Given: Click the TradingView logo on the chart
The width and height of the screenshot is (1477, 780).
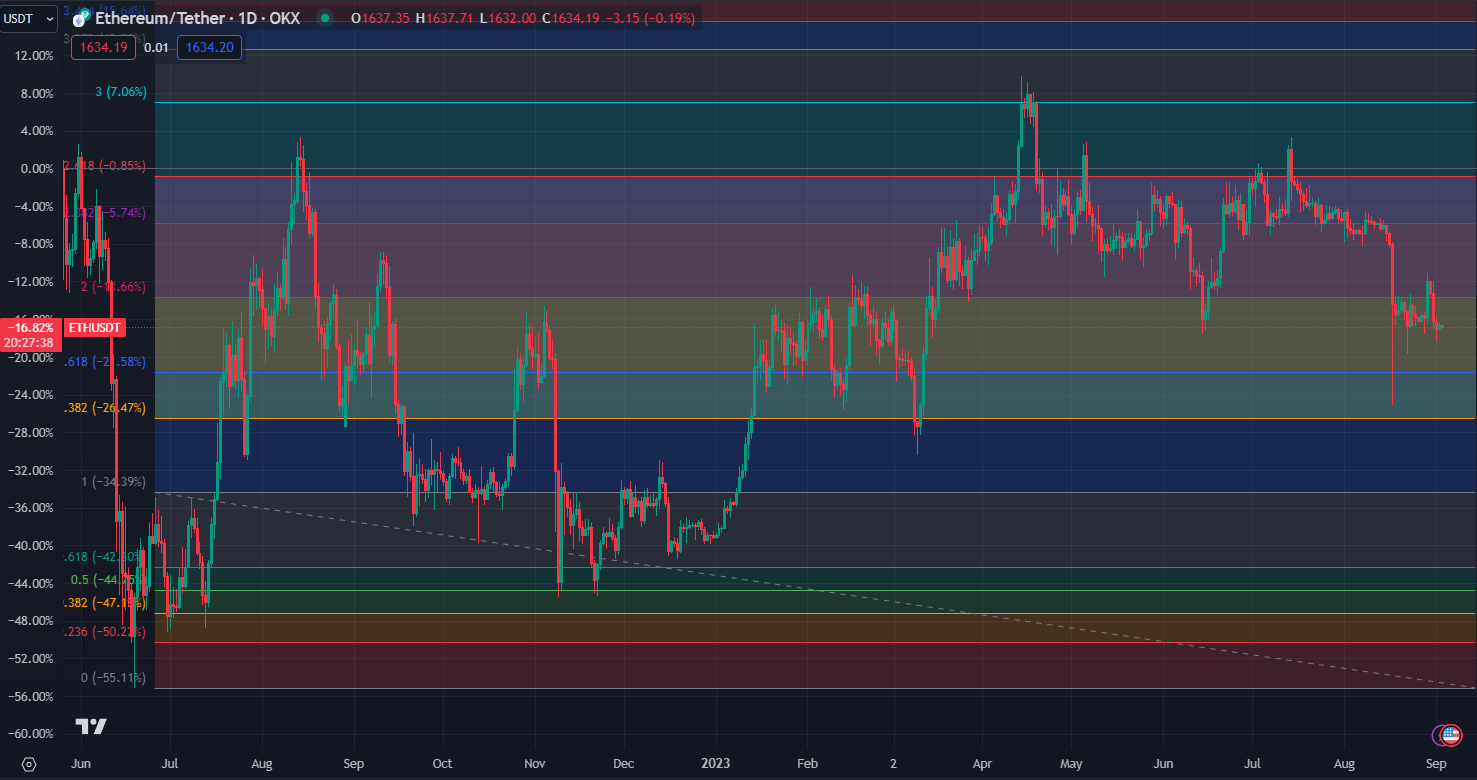Looking at the screenshot, I should click(x=92, y=726).
